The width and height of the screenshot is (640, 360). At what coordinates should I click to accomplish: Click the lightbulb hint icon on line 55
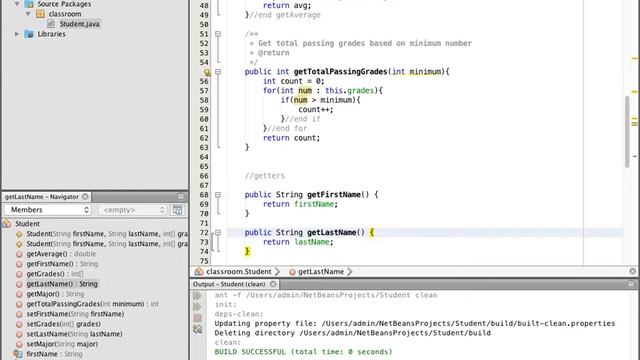[x=207, y=72]
